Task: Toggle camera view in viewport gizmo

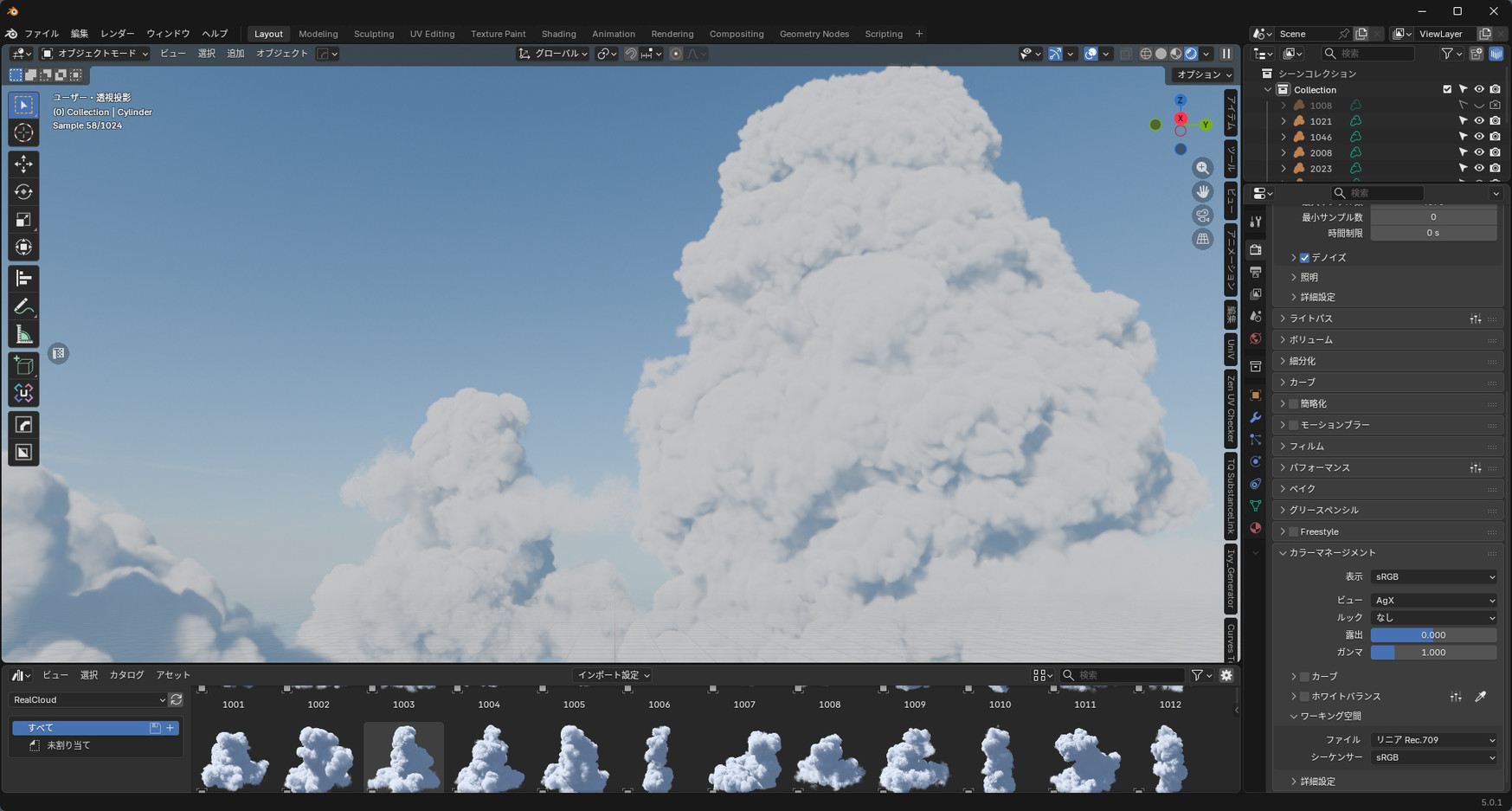Action: (1202, 216)
